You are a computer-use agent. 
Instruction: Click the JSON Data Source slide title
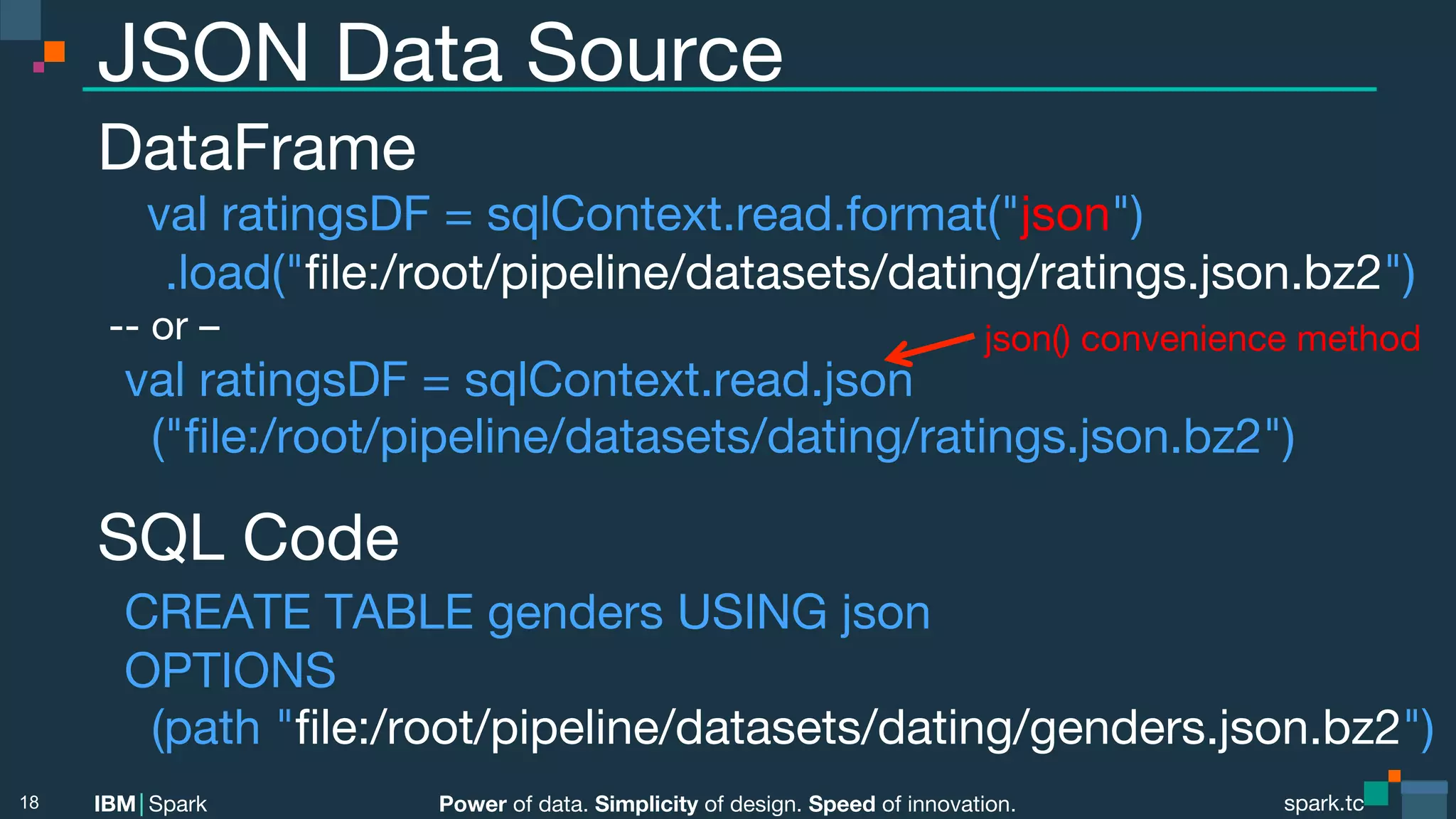(440, 52)
